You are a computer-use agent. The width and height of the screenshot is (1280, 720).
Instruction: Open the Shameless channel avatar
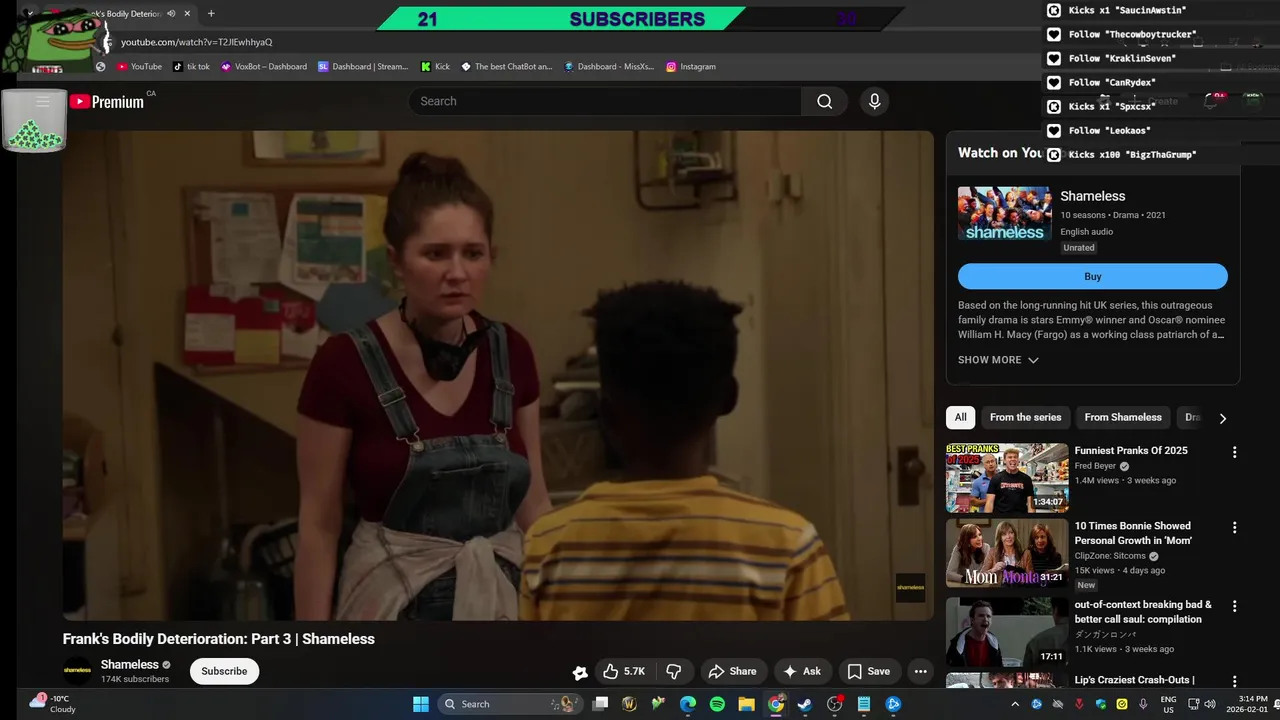pyautogui.click(x=77, y=670)
